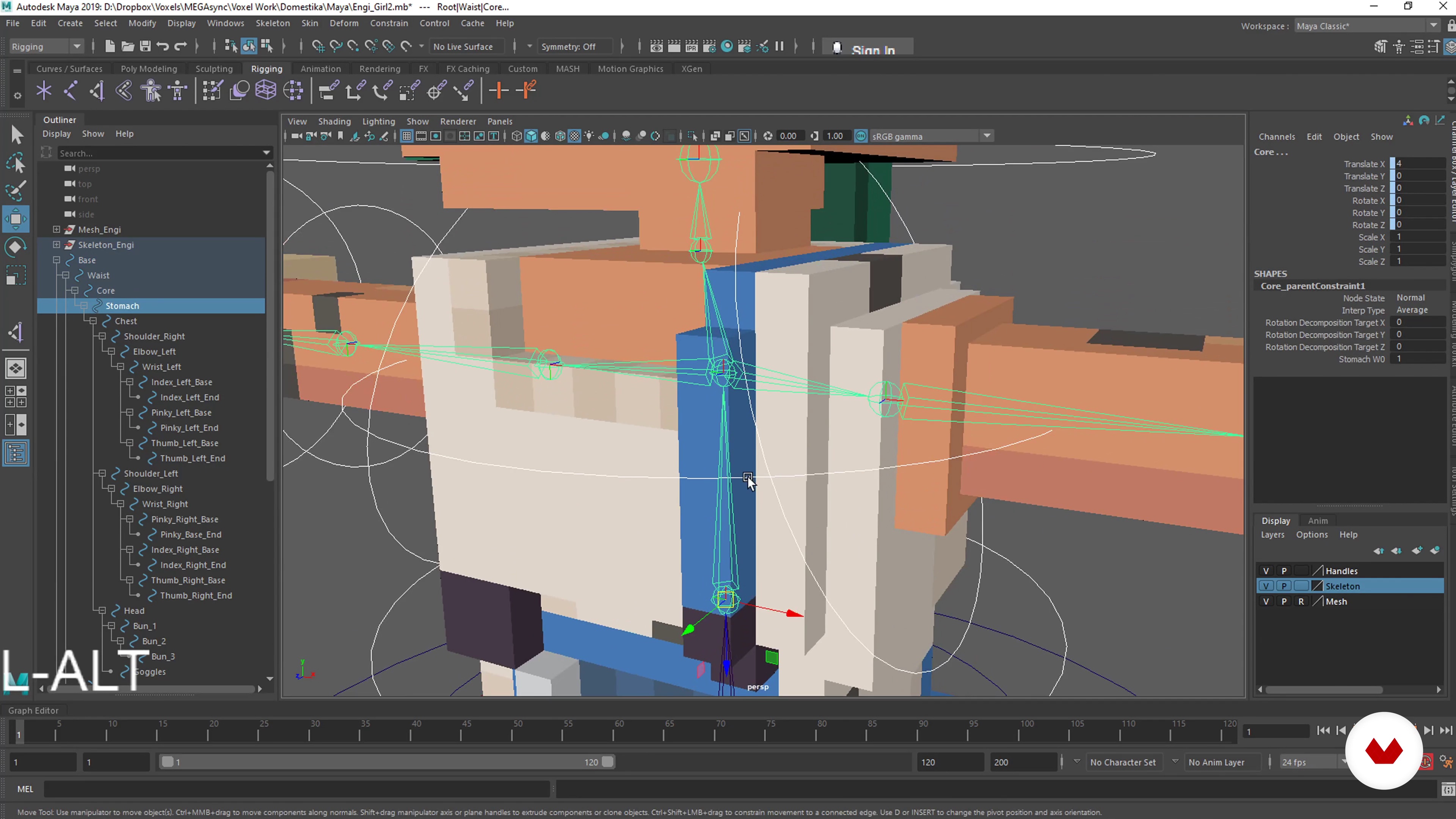The width and height of the screenshot is (1456, 819).
Task: Click the New Scene icon
Action: tap(110, 46)
